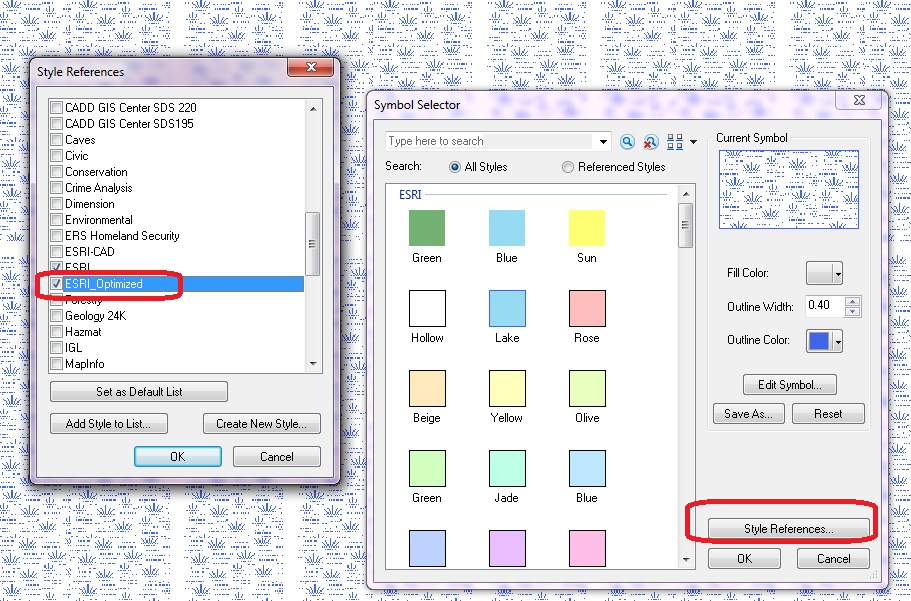
Task: Click Add Style to List... button
Action: 109,424
